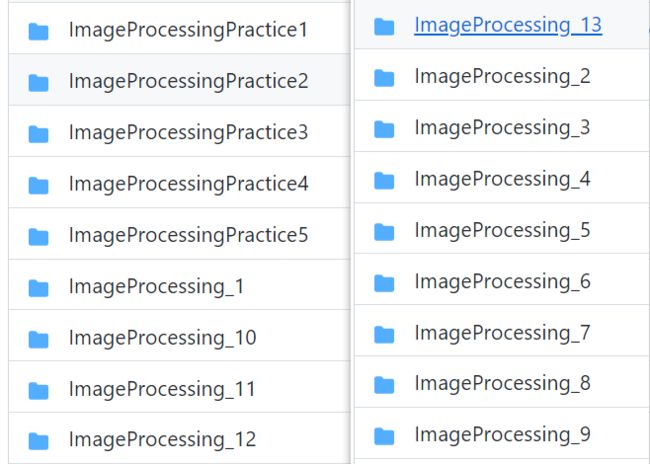Open the ImageProcessing_11 folder
This screenshot has width=650, height=464.
(x=162, y=389)
